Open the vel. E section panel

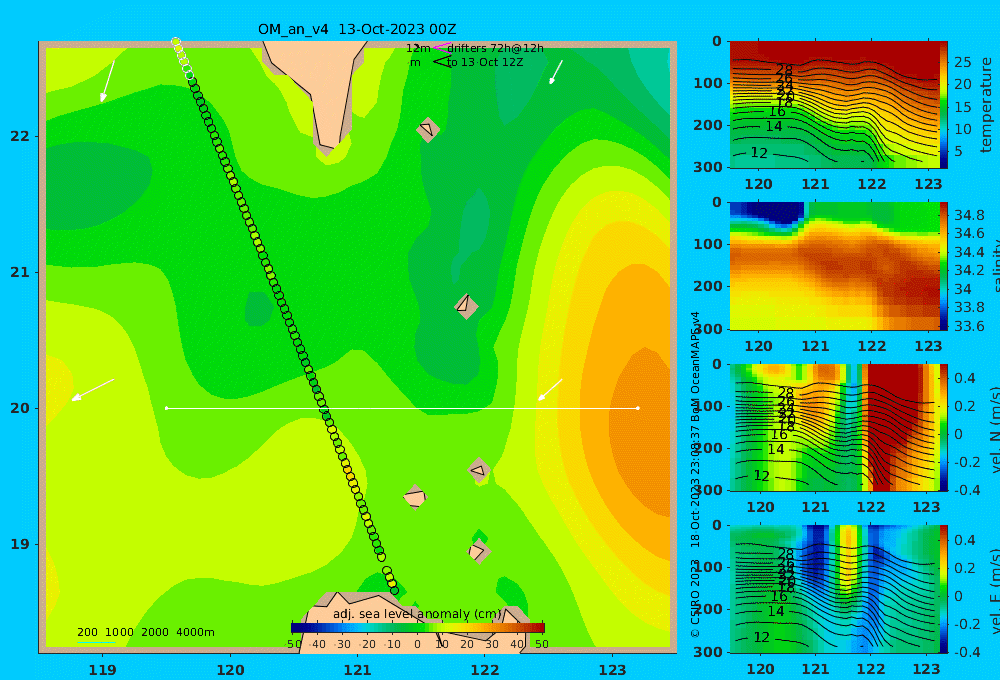[x=834, y=589]
